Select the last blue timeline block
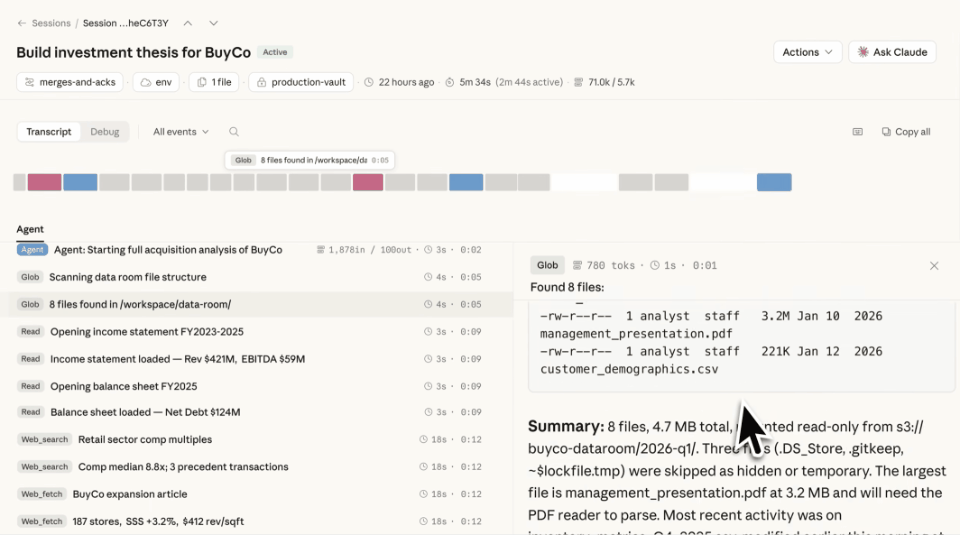Screen dimensions: 960x535 pyautogui.click(x=774, y=182)
